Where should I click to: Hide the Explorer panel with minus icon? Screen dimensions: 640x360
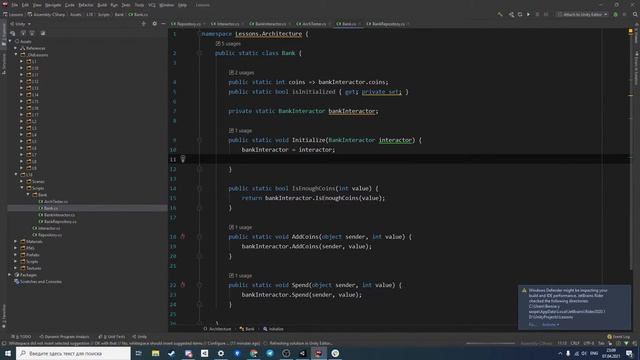(163, 24)
